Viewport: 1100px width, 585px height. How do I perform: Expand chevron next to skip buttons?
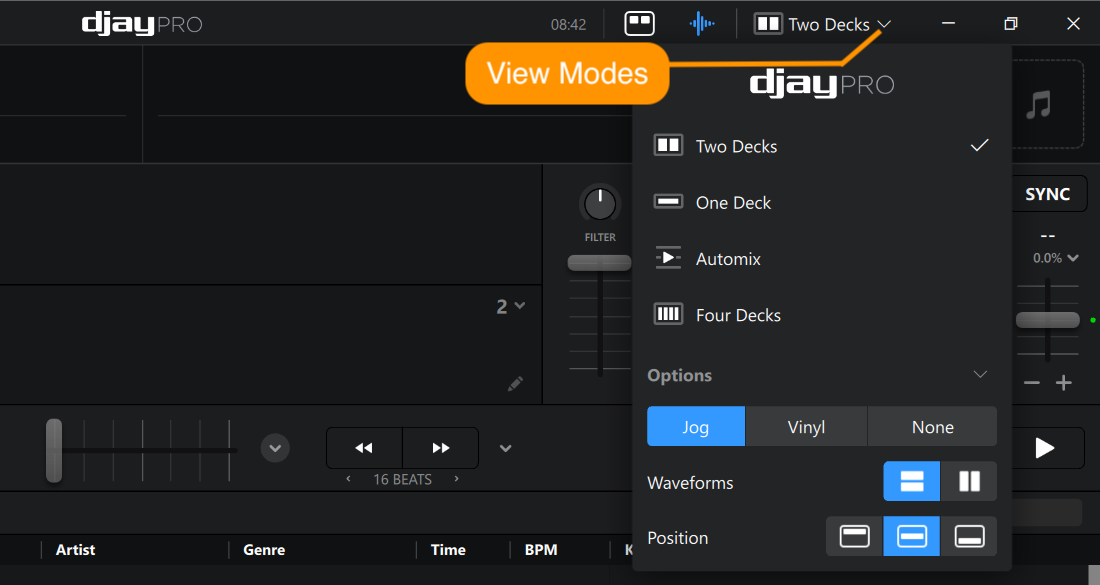click(x=505, y=448)
